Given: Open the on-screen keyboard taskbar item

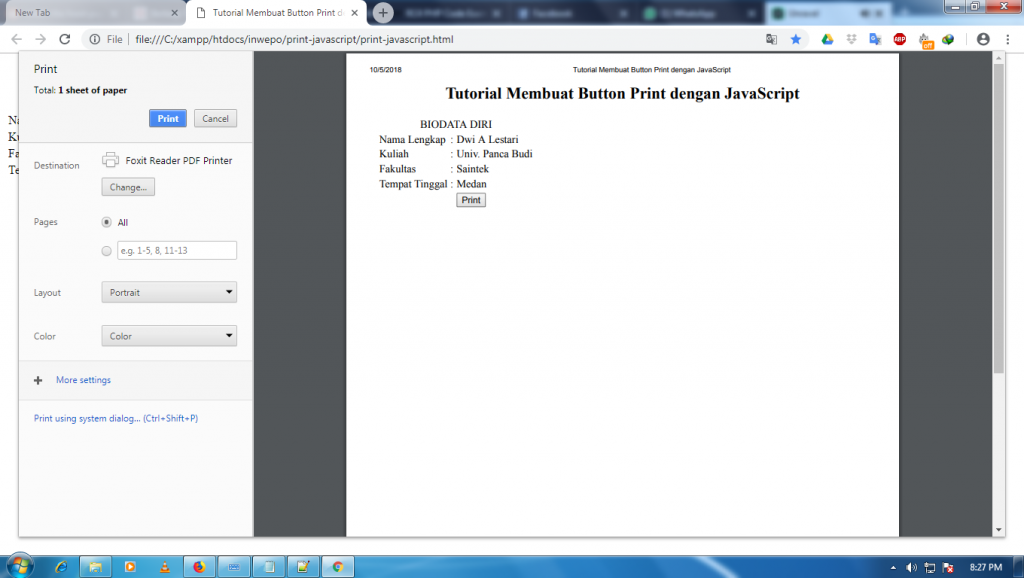Looking at the screenshot, I should click(234, 567).
